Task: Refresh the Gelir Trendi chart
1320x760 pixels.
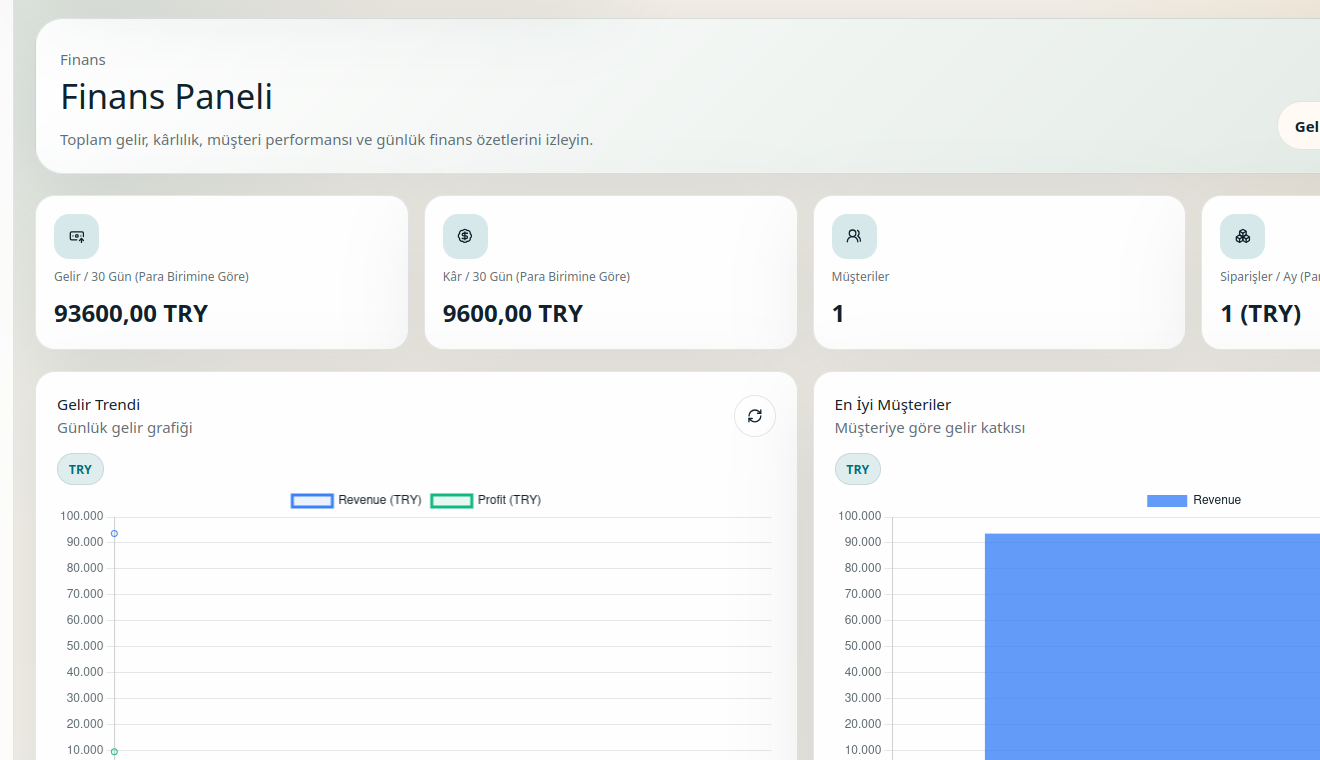Action: pyautogui.click(x=755, y=416)
